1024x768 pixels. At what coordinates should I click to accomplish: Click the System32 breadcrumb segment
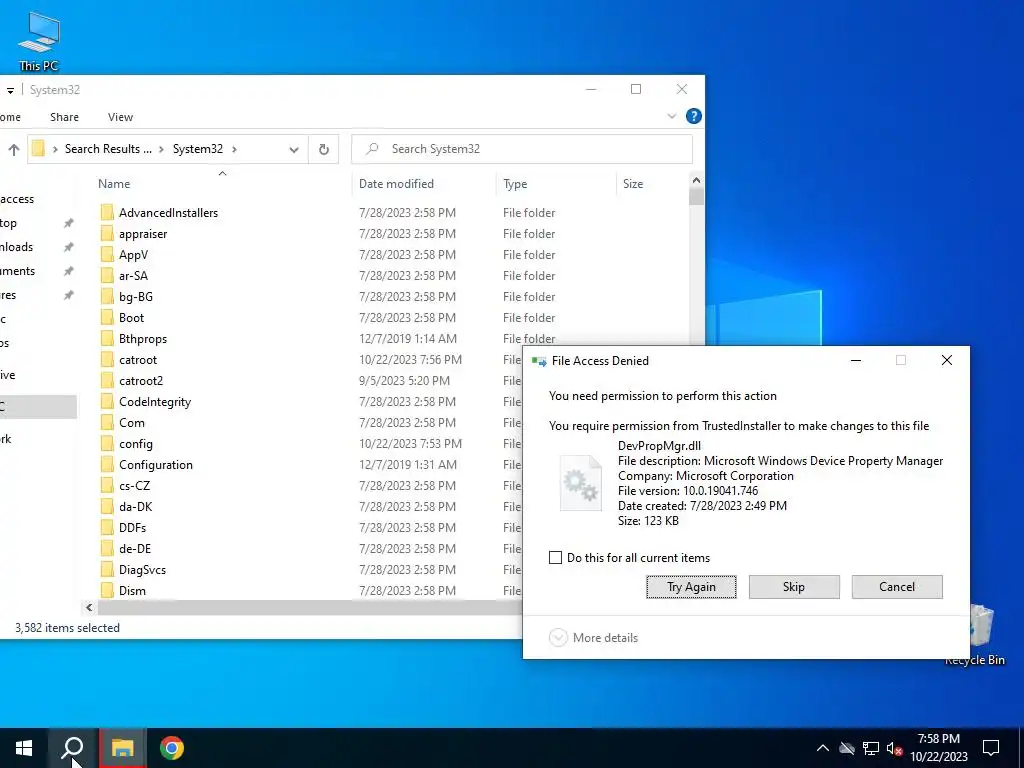click(197, 149)
